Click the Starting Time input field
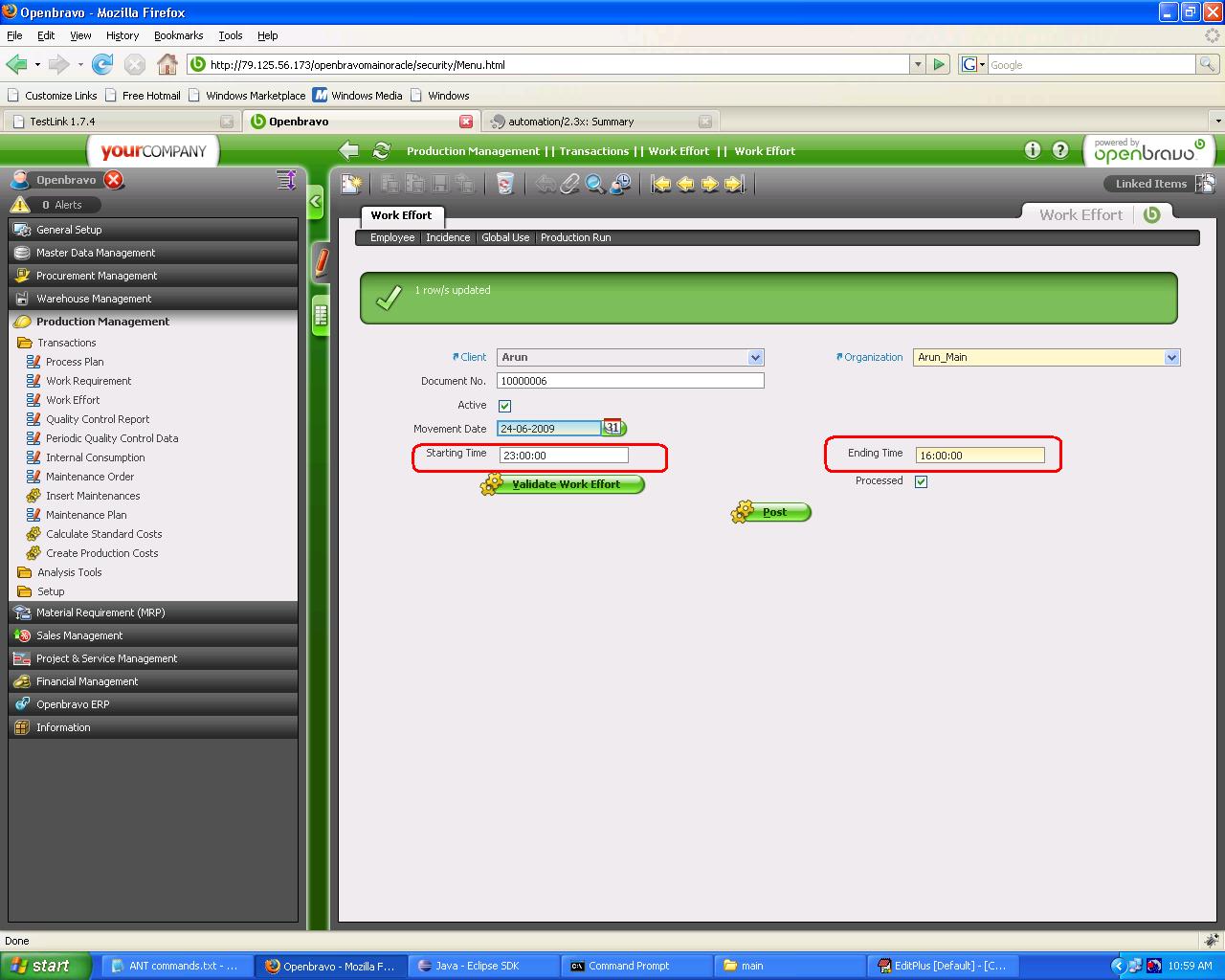Viewport: 1225px width, 980px height. (x=564, y=456)
